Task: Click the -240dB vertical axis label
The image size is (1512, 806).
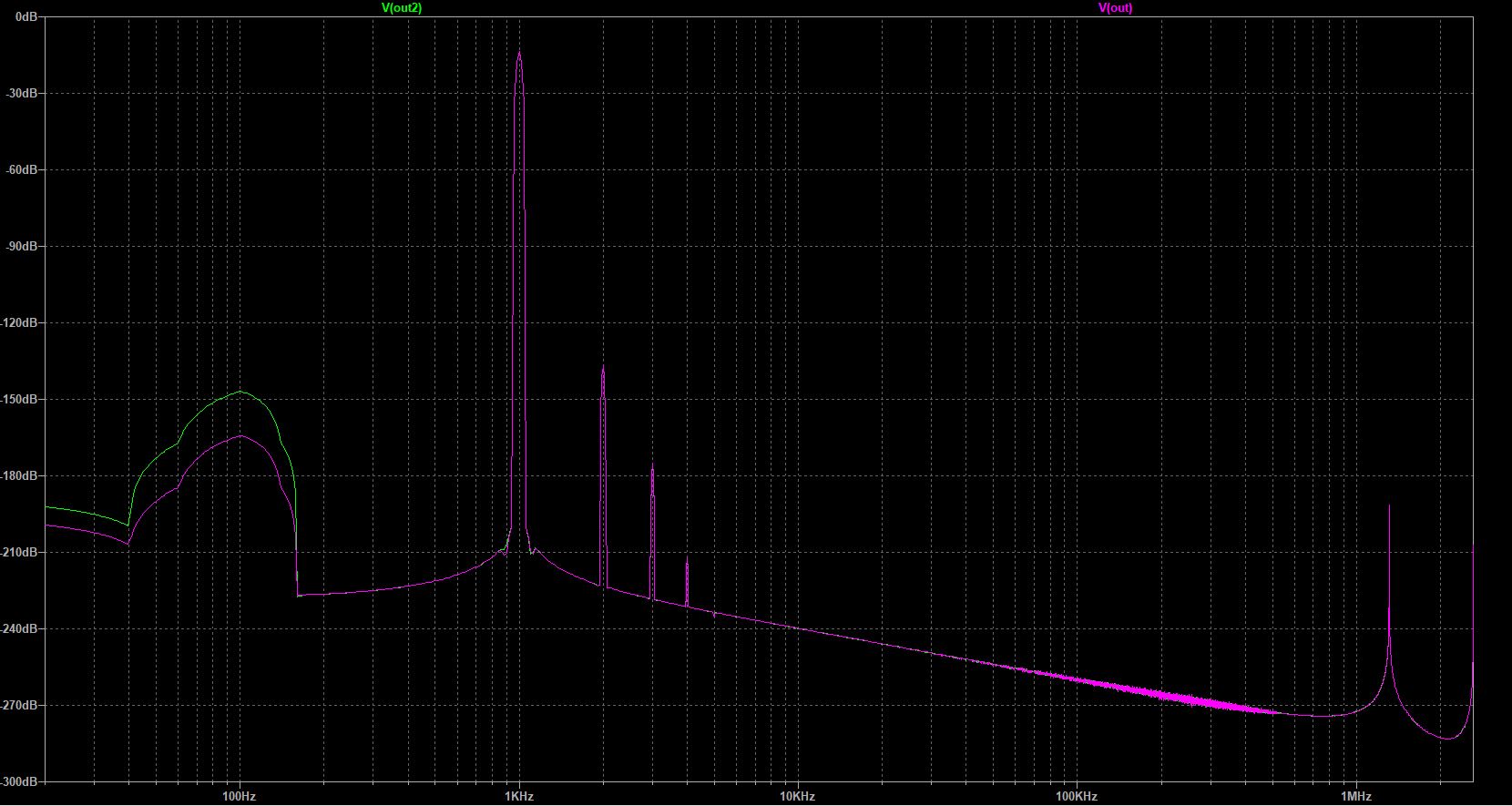Action: (20, 628)
